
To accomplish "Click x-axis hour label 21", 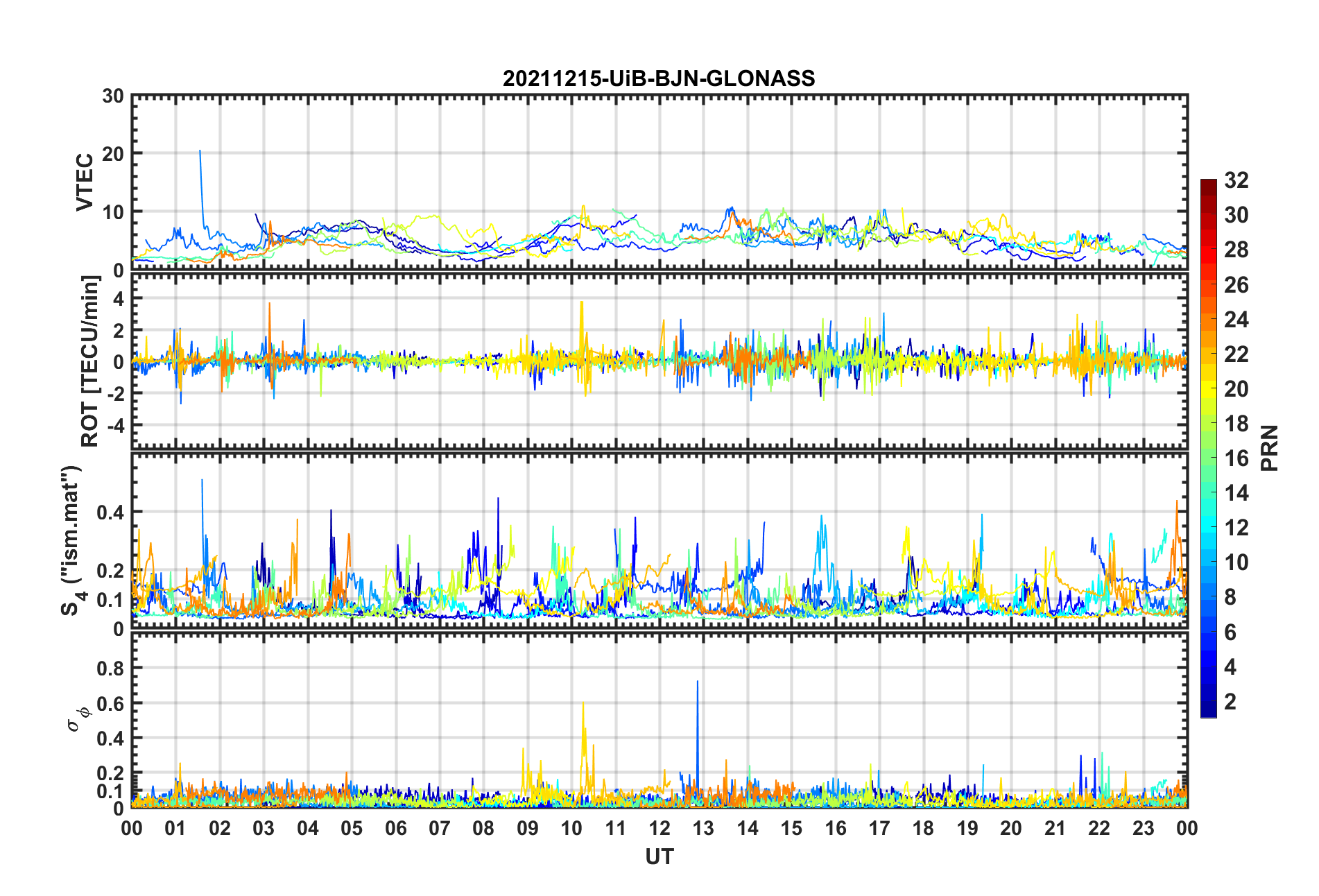I will 1055,828.
